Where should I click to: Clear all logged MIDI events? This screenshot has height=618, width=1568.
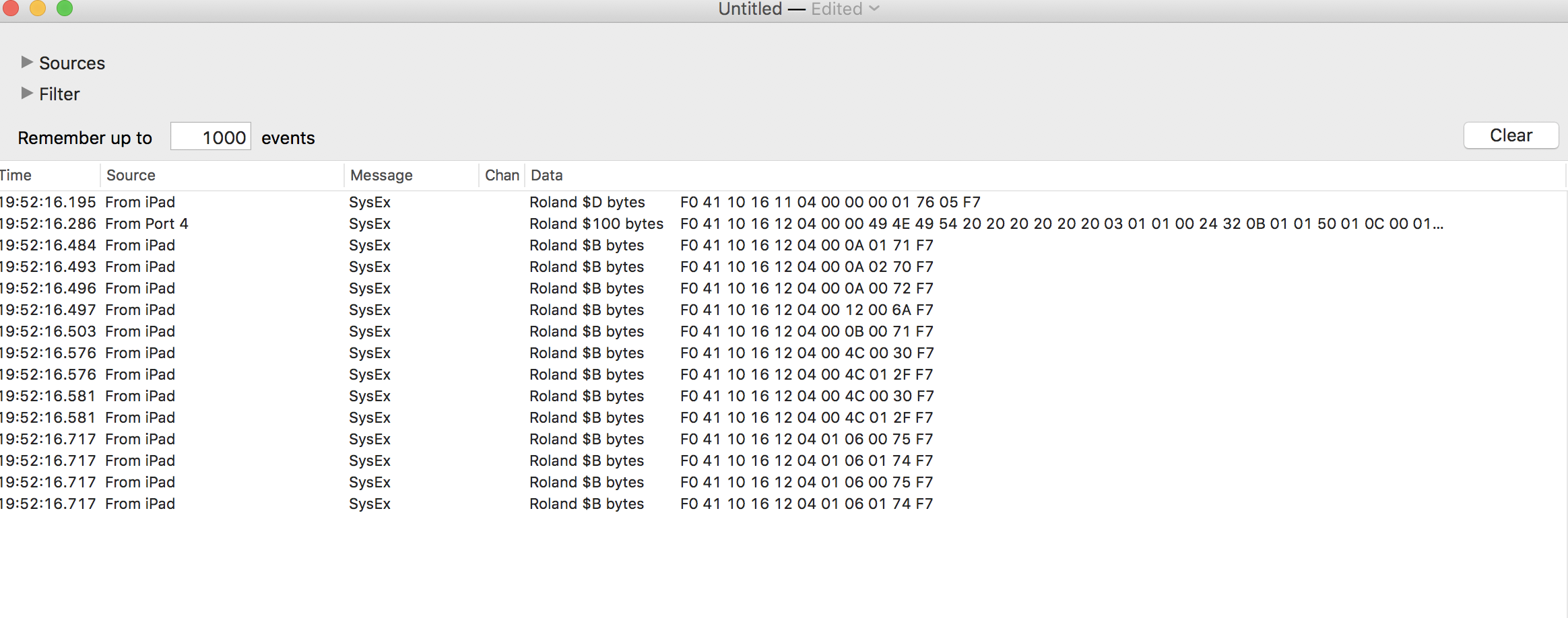coord(1511,135)
